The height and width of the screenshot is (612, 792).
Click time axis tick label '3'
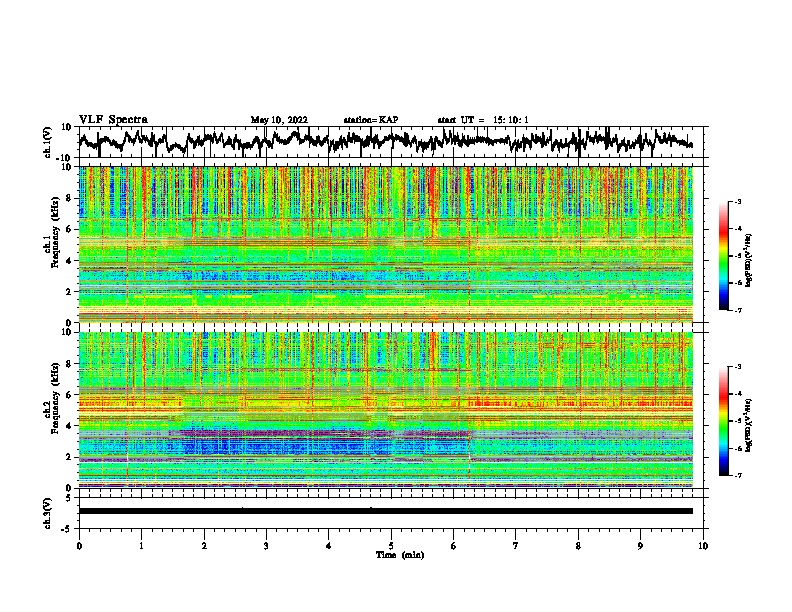click(266, 546)
